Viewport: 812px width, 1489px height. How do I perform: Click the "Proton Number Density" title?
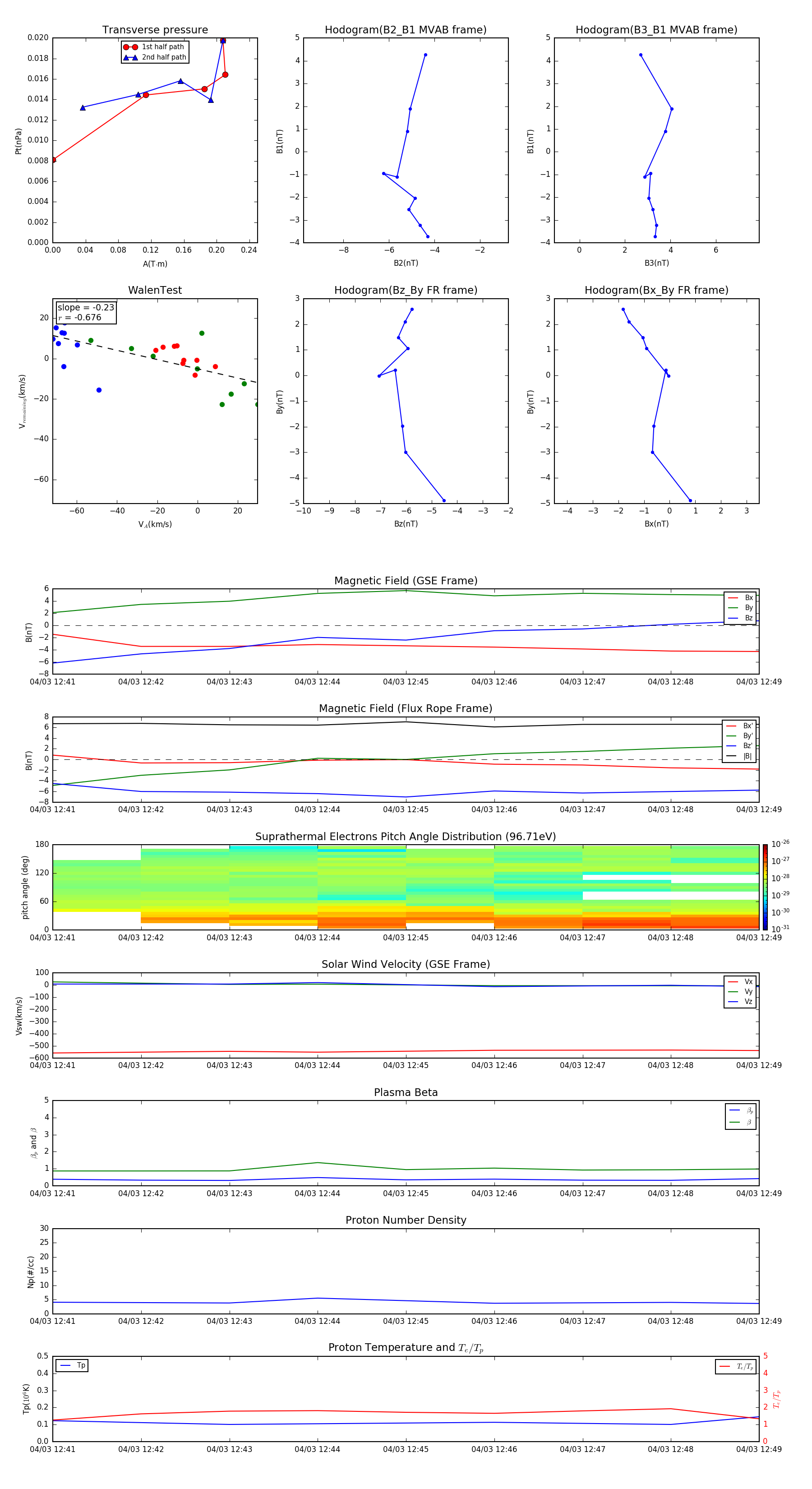click(406, 1220)
